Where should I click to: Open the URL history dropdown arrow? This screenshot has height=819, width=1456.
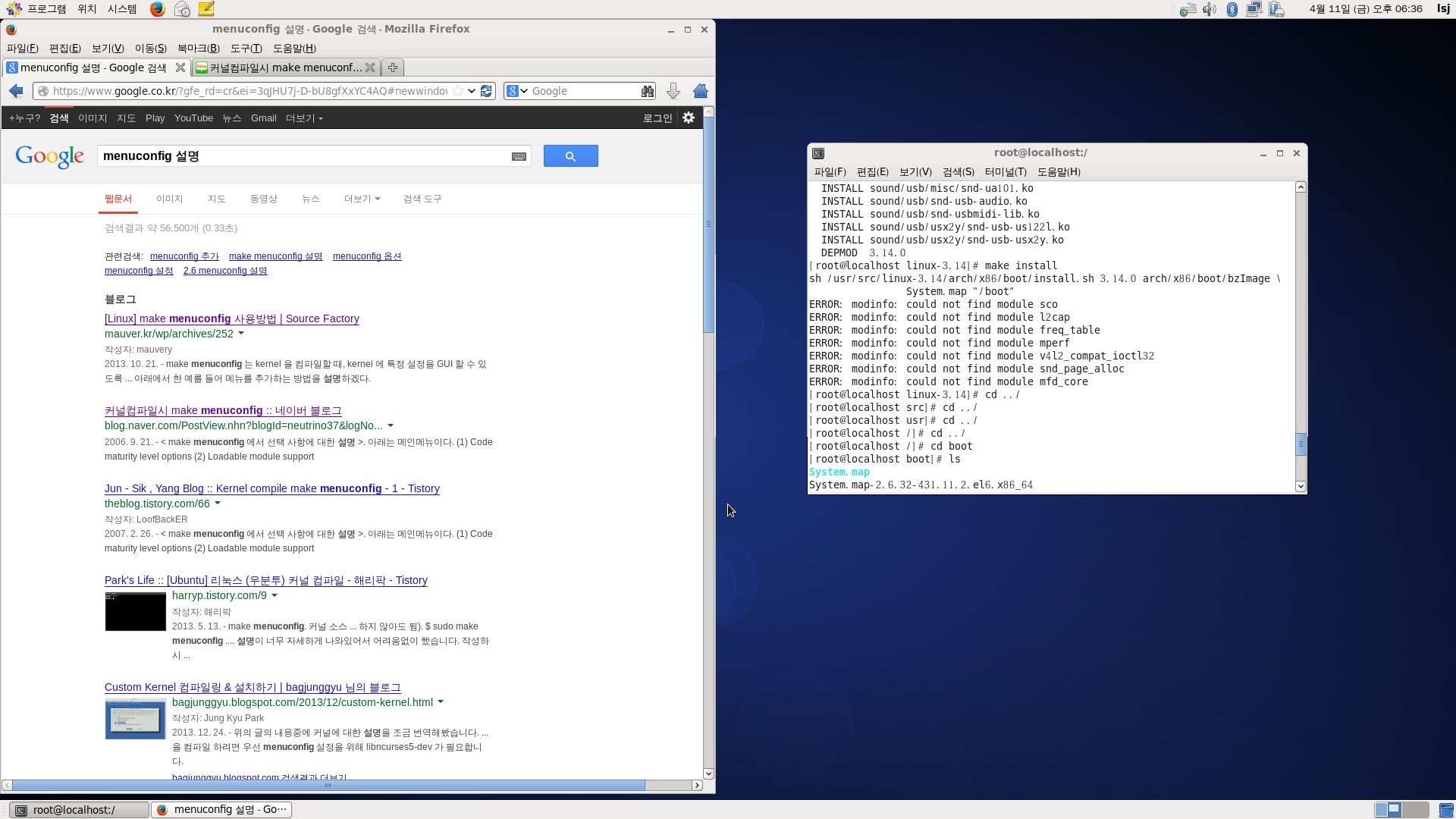tap(472, 91)
